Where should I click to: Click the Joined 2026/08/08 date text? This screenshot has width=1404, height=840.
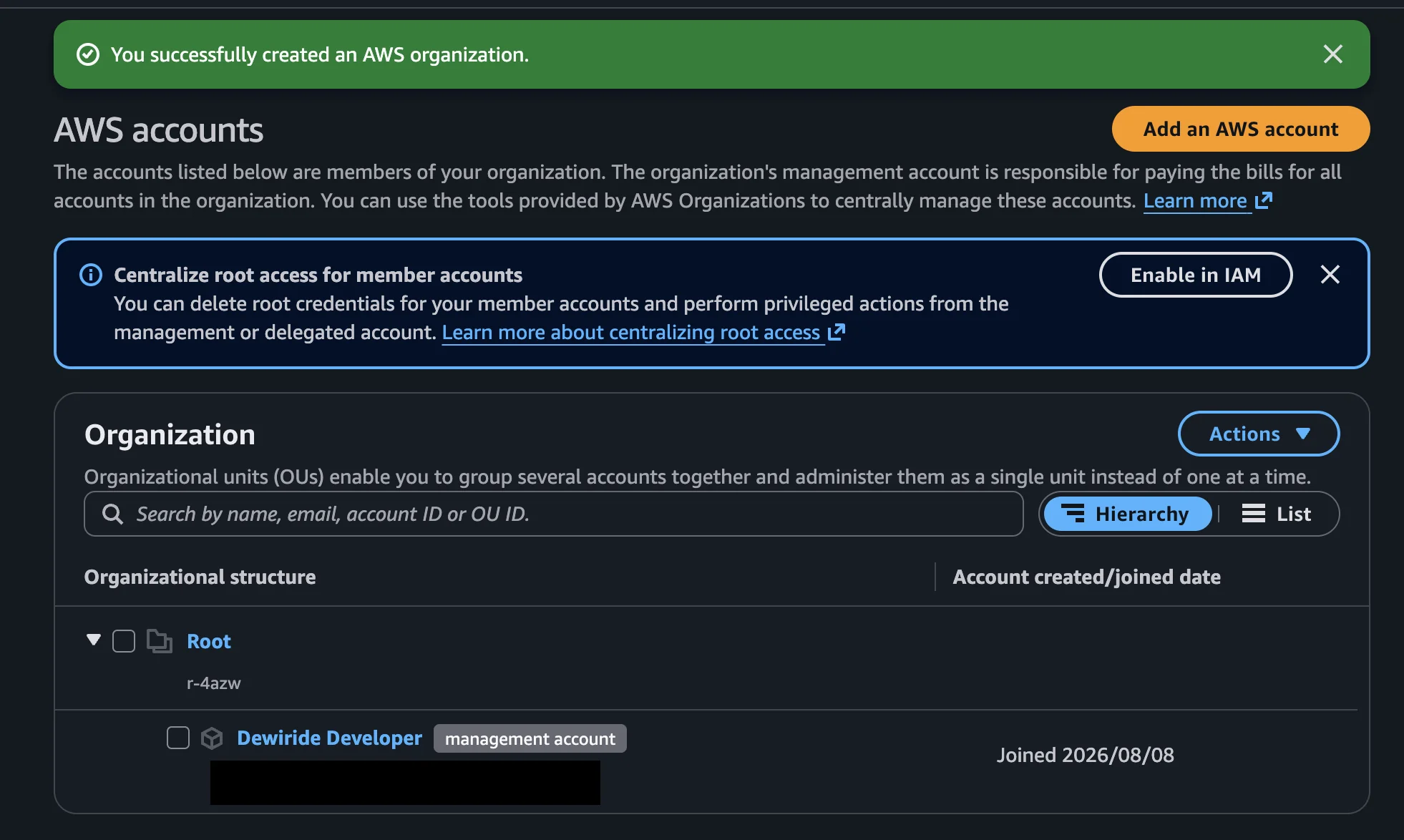coord(1086,755)
